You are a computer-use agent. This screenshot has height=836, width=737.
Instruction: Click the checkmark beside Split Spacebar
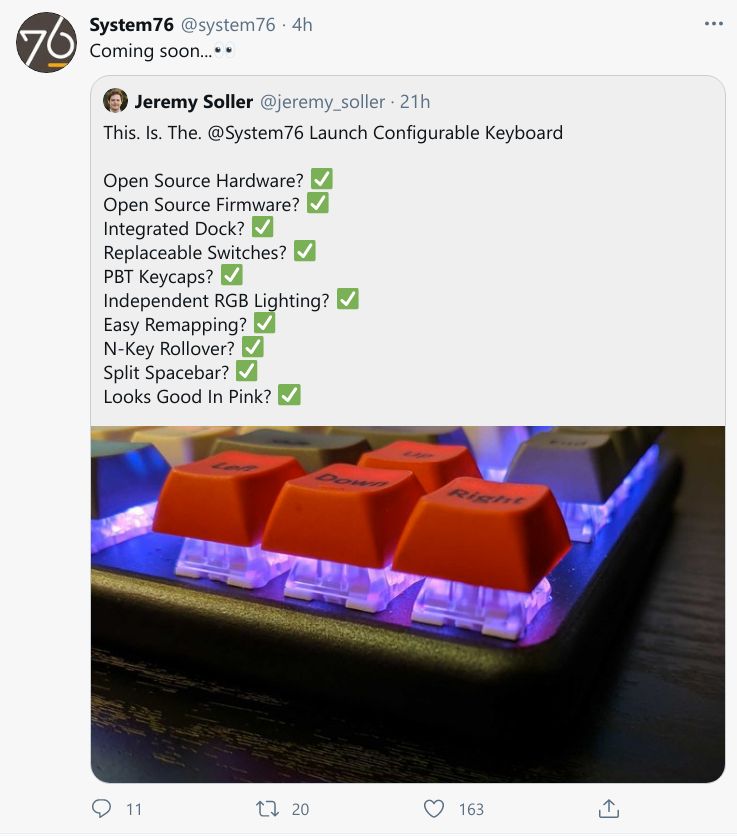point(247,370)
